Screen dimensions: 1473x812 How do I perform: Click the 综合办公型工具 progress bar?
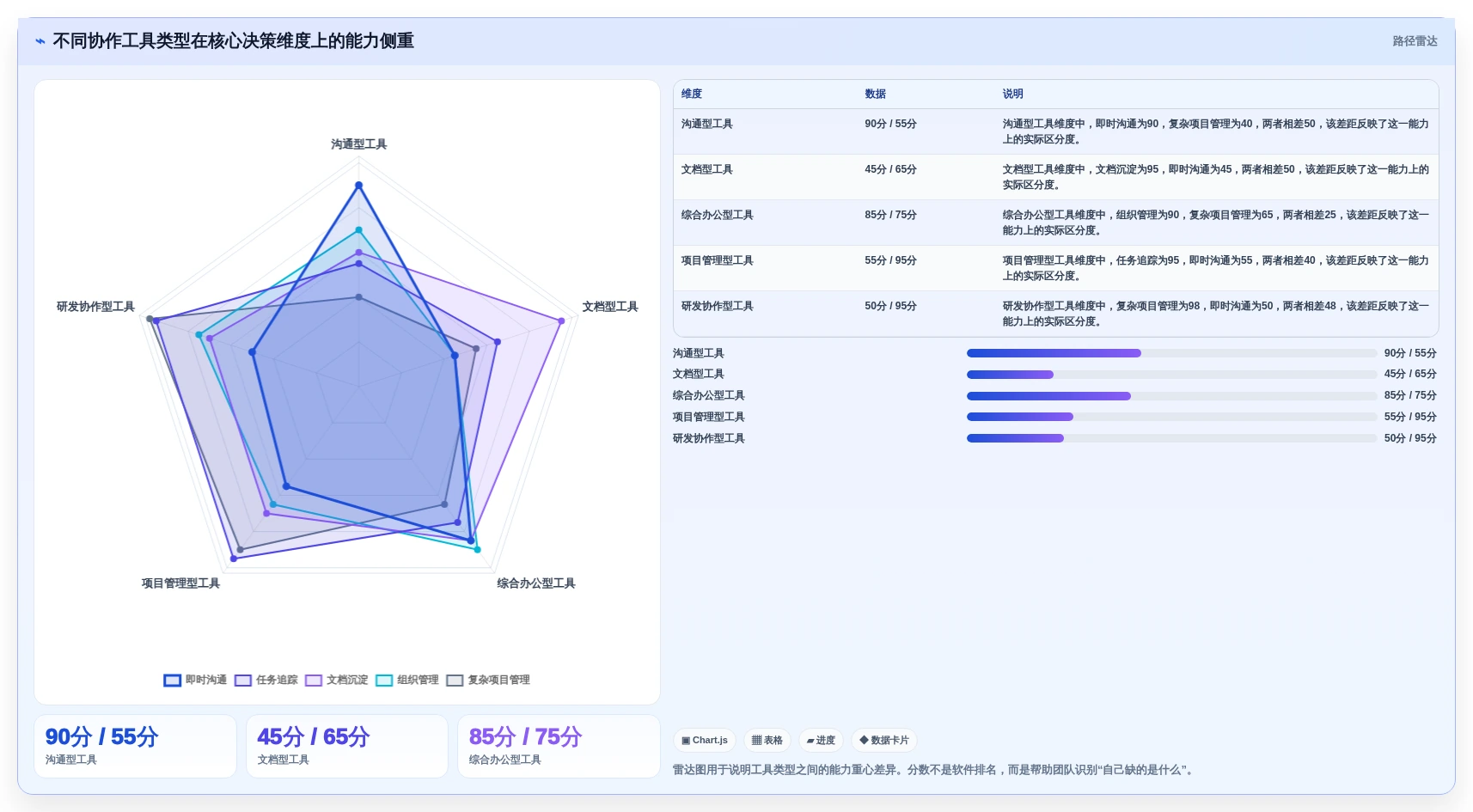pos(1171,396)
